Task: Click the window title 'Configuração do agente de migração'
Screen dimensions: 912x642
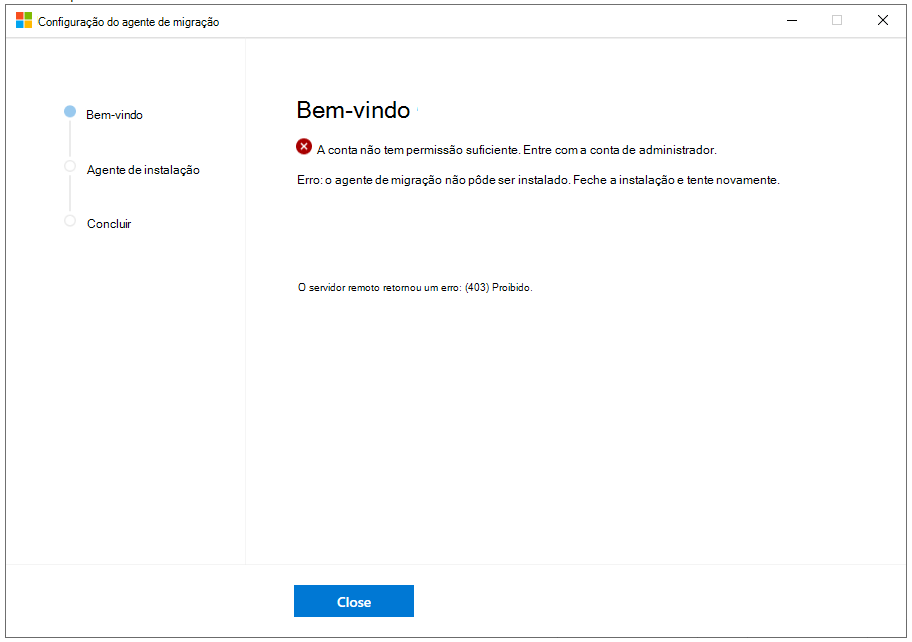Action: 129,22
